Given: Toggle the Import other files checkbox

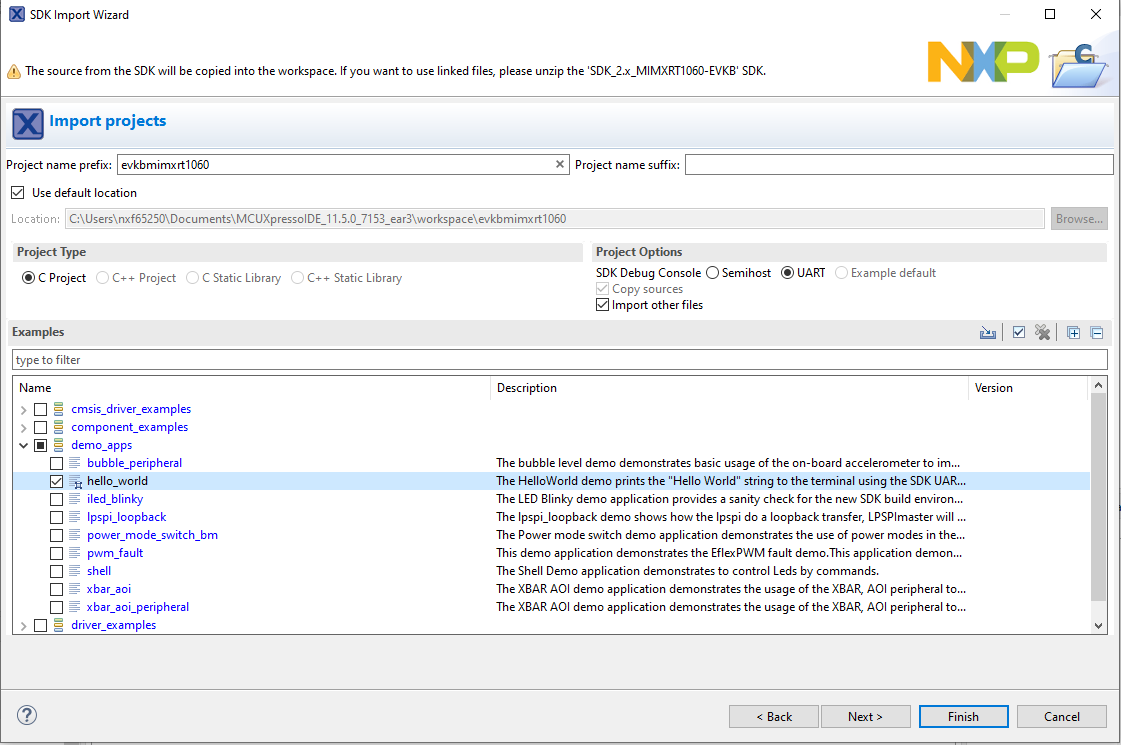Looking at the screenshot, I should pos(602,305).
